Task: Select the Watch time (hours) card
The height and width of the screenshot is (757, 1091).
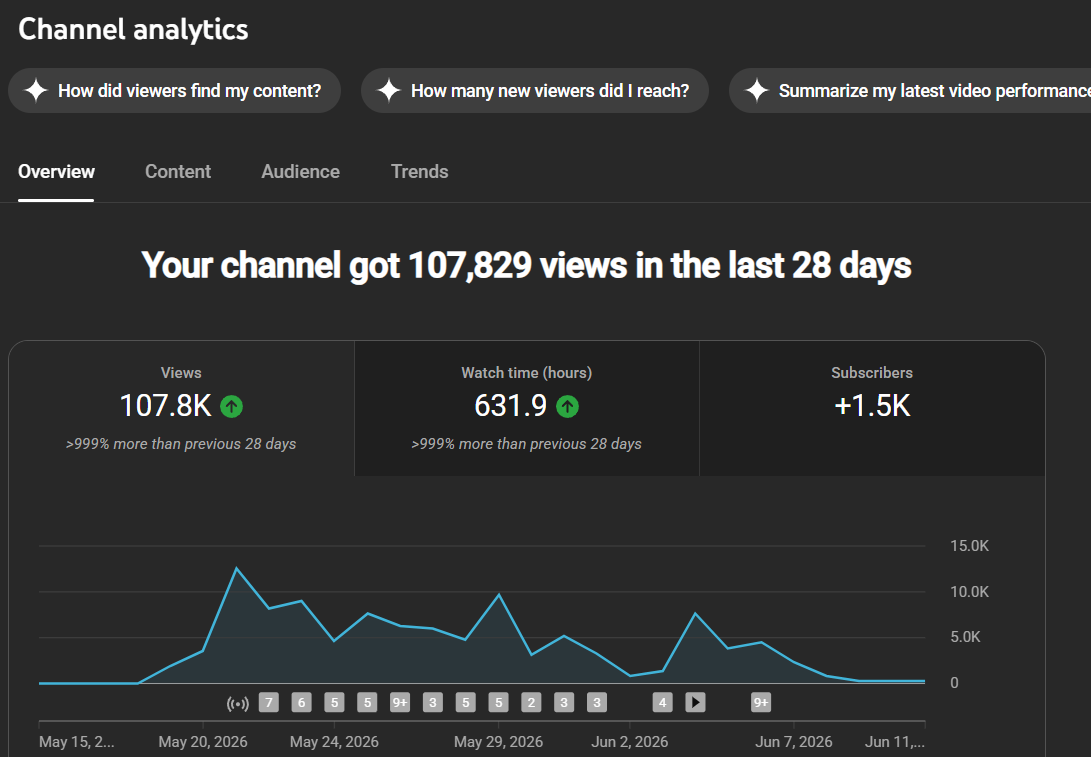Action: click(x=527, y=408)
